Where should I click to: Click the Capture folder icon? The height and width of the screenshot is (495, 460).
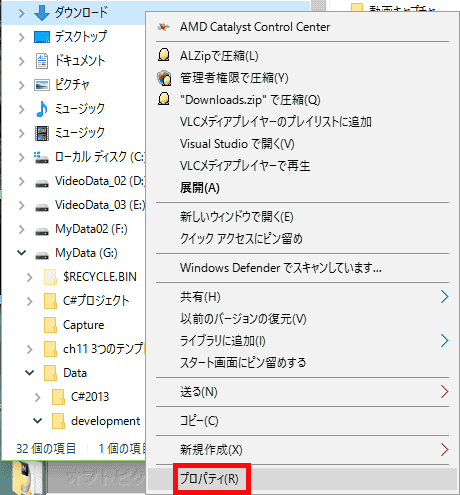(50, 325)
